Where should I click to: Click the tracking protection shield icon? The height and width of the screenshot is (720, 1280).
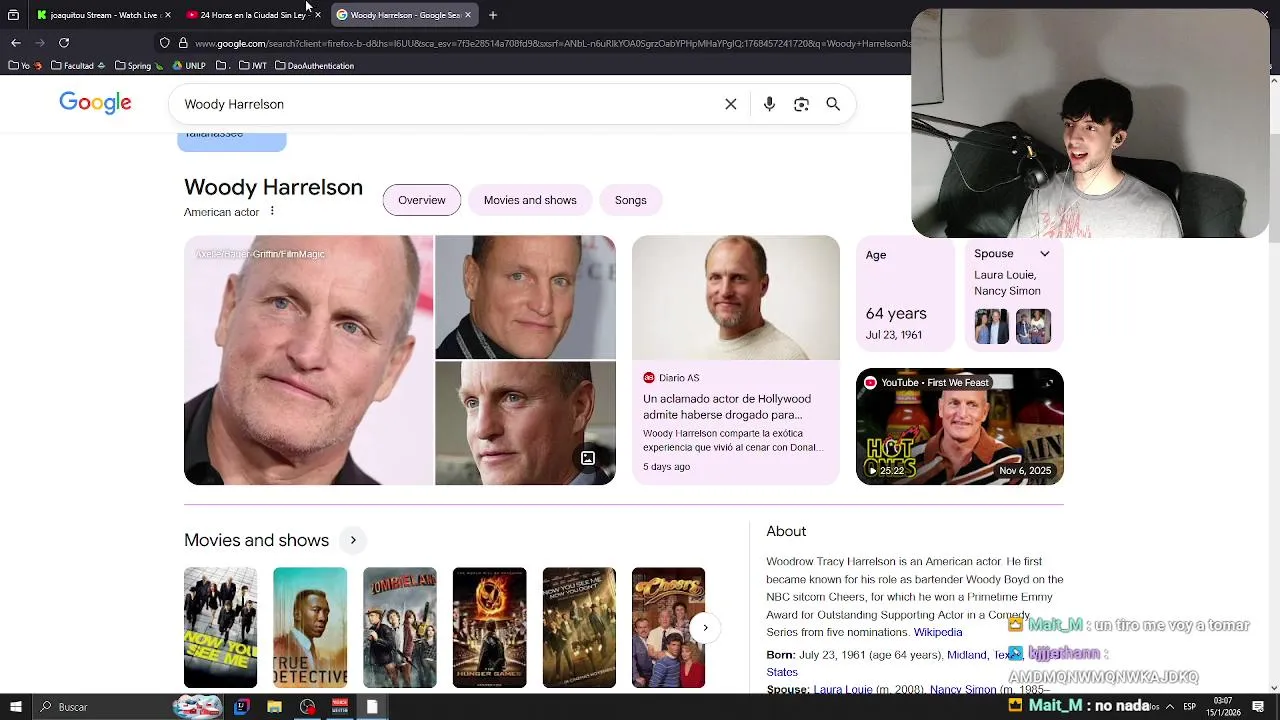click(x=165, y=43)
